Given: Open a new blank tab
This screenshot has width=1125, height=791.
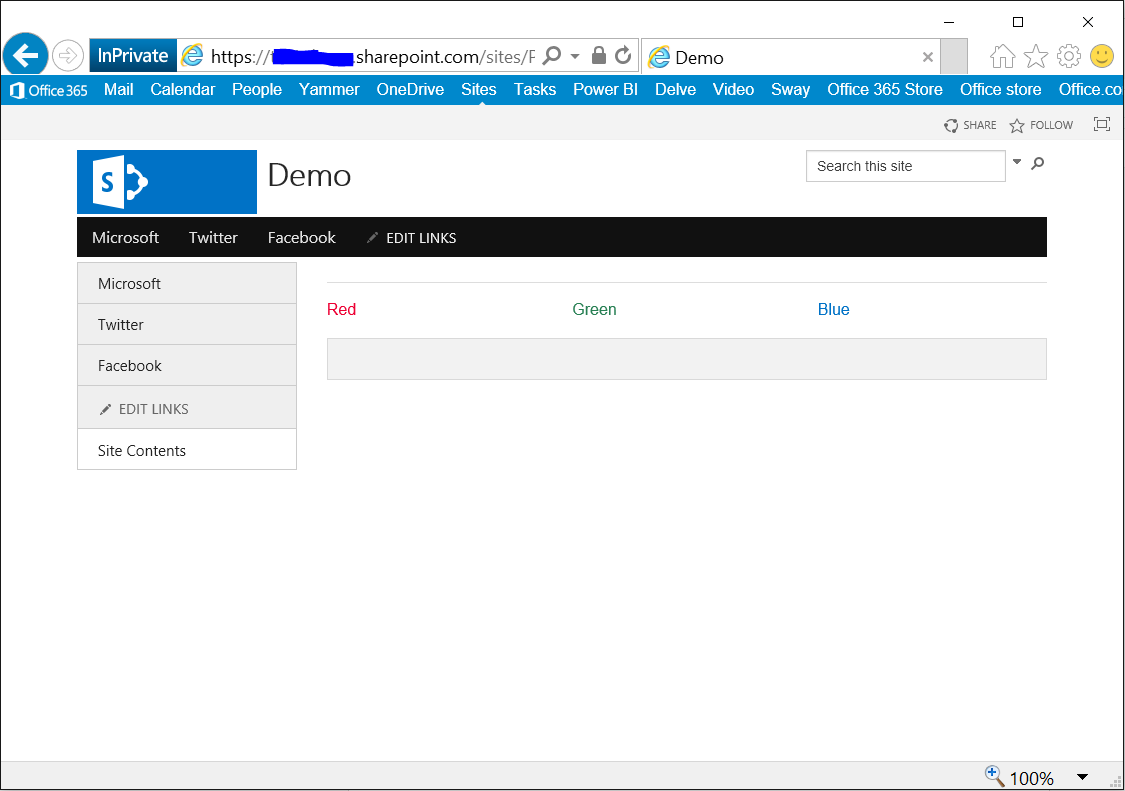Looking at the screenshot, I should [x=954, y=57].
